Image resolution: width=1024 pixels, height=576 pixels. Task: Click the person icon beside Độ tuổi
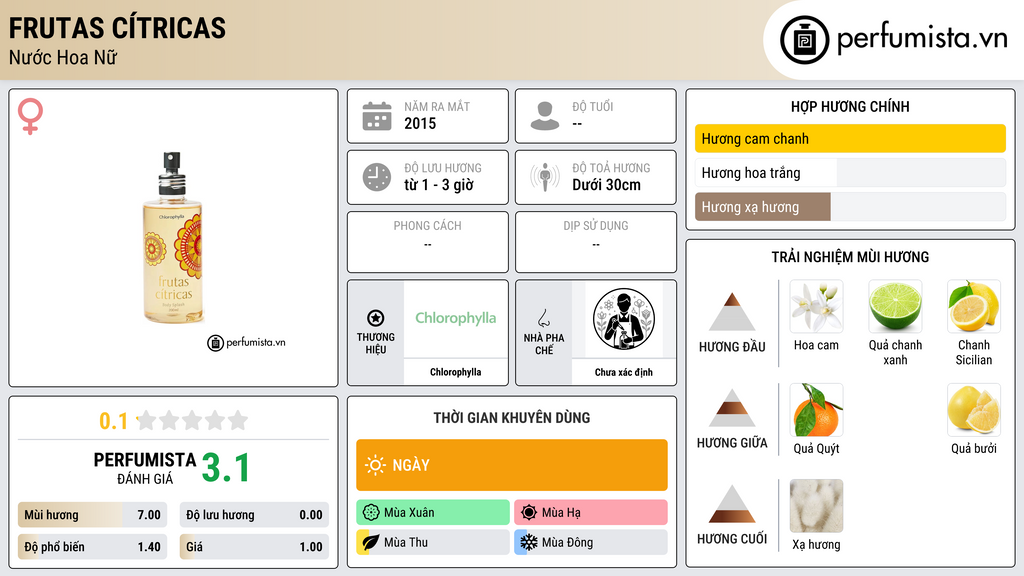point(545,116)
